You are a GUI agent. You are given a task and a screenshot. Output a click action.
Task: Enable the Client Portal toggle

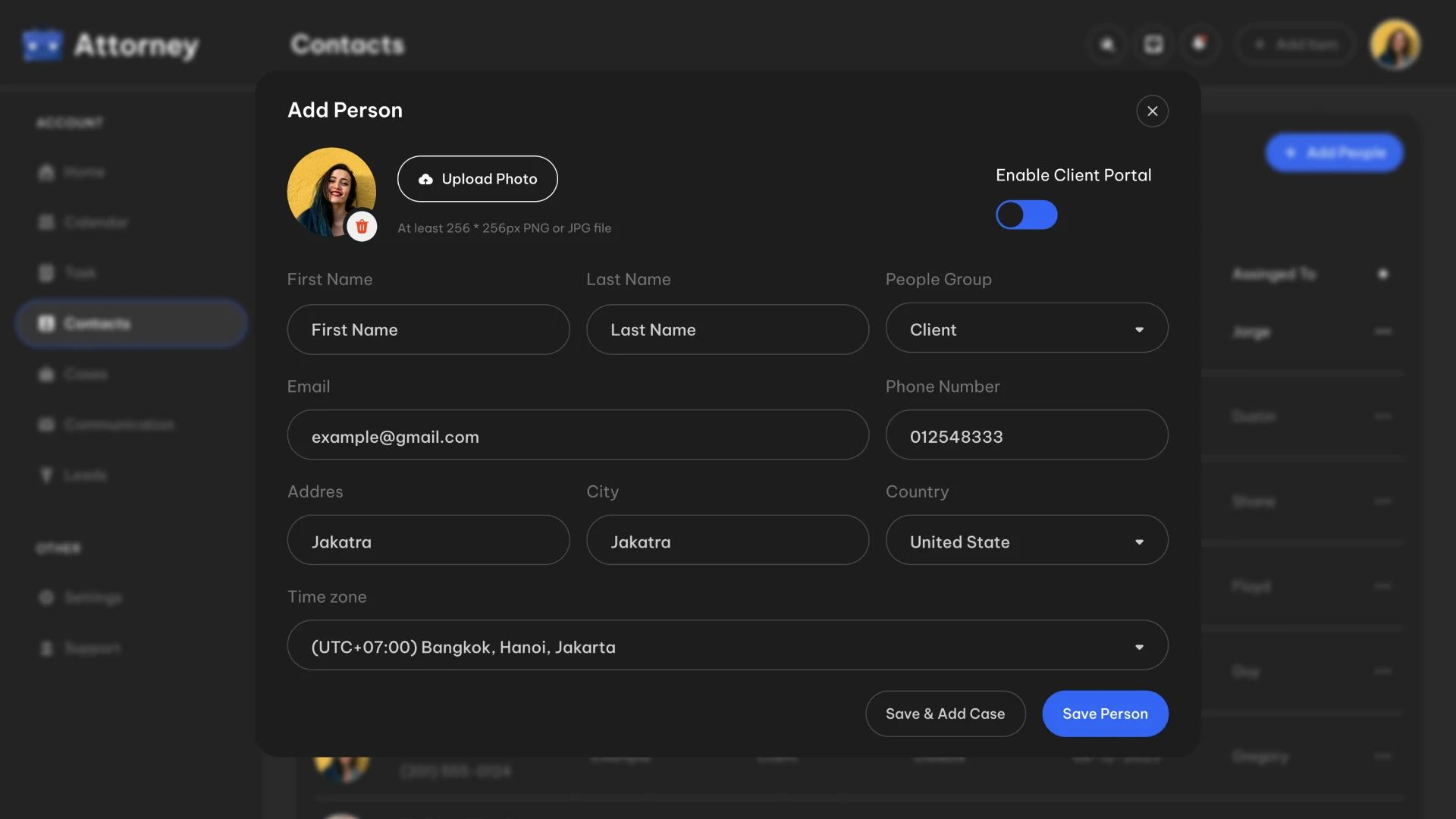(1027, 215)
